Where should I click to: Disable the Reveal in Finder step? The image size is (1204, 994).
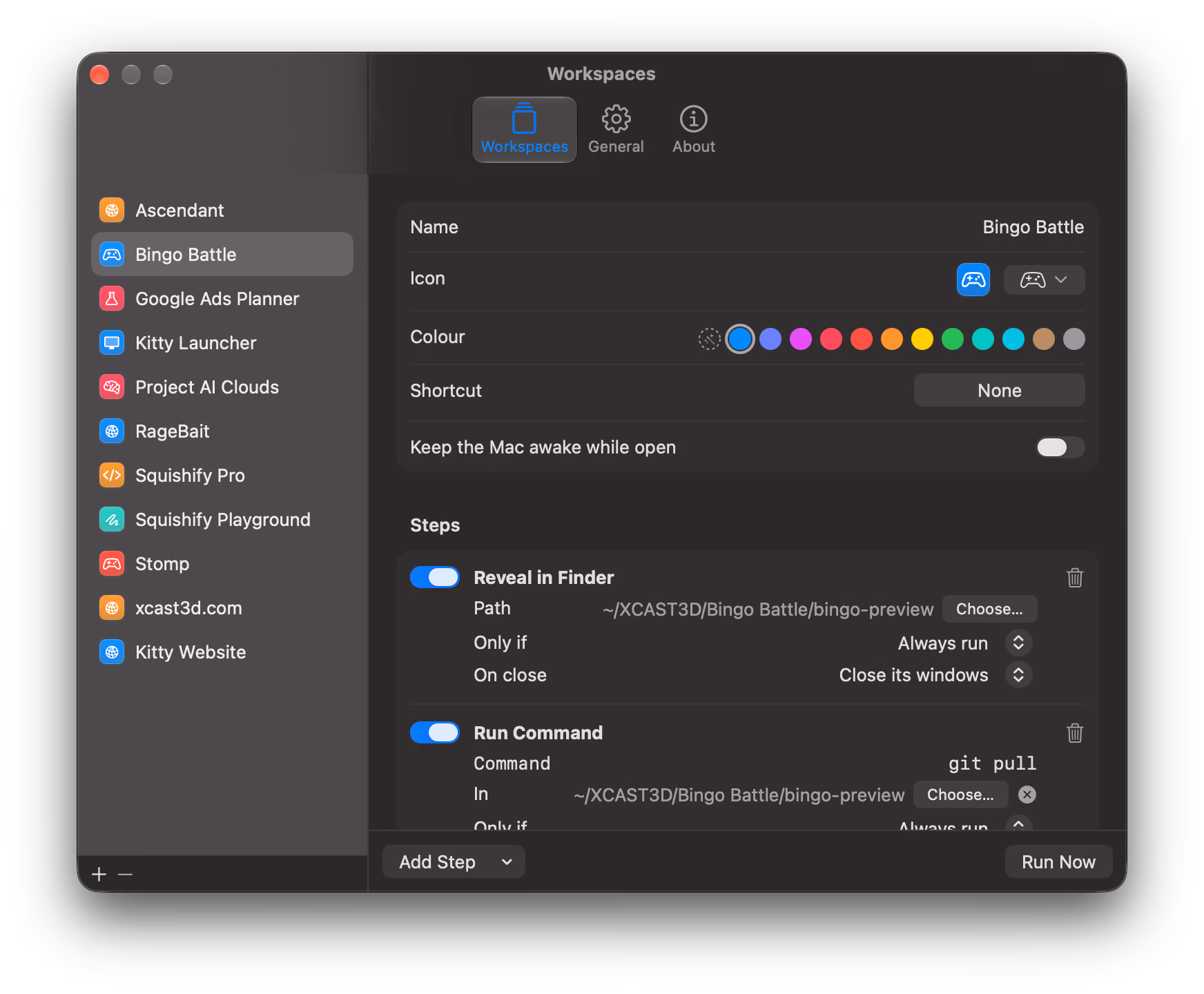(x=435, y=578)
